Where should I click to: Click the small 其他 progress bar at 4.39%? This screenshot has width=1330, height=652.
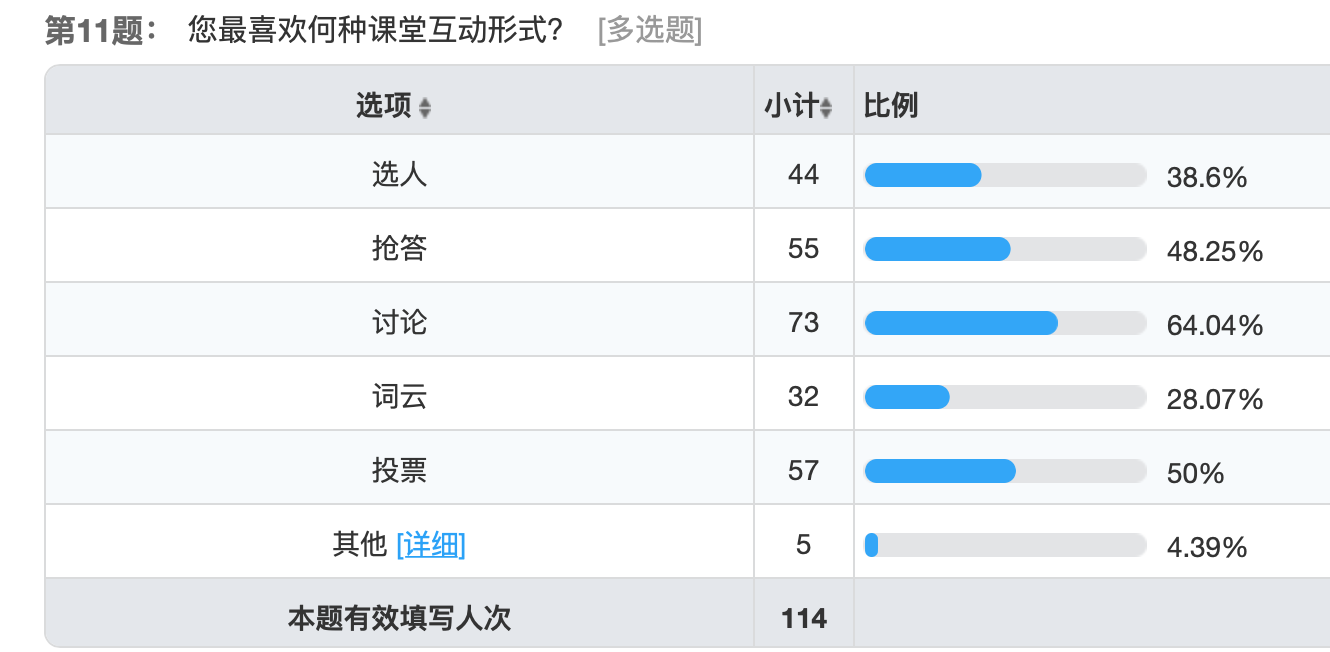pos(1004,546)
